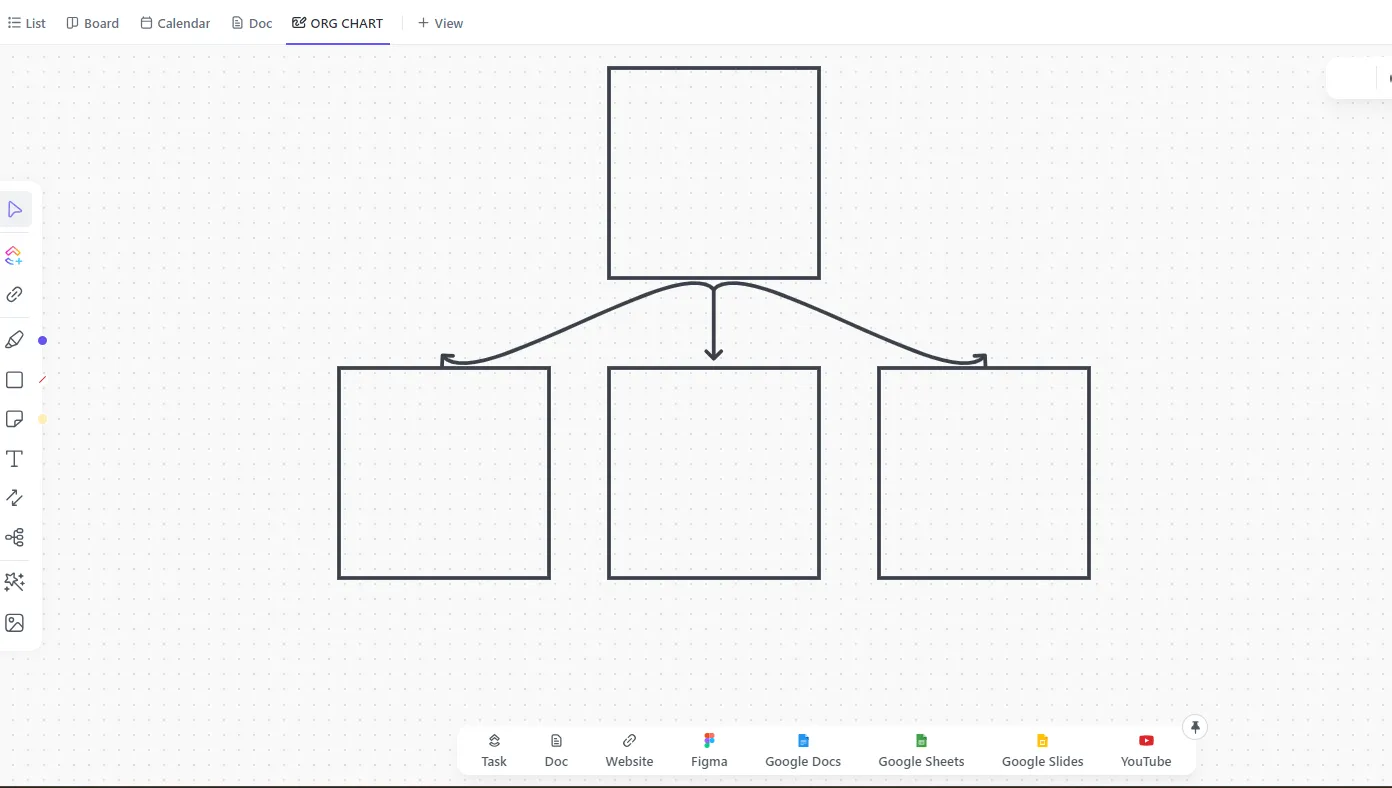The image size is (1392, 788).
Task: Switch to the Board view tab
Action: (x=92, y=23)
